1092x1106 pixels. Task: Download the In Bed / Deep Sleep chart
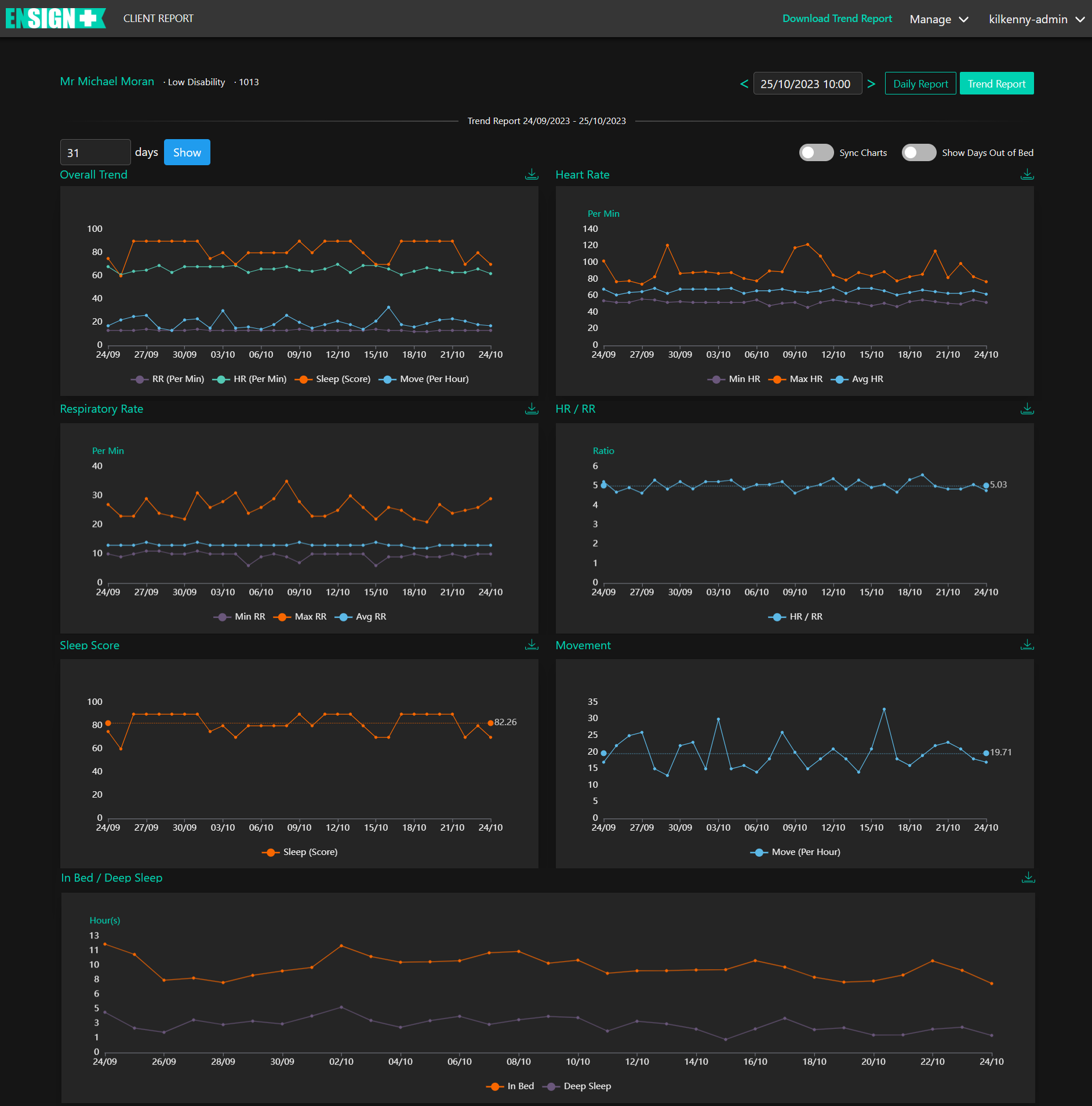1028,878
